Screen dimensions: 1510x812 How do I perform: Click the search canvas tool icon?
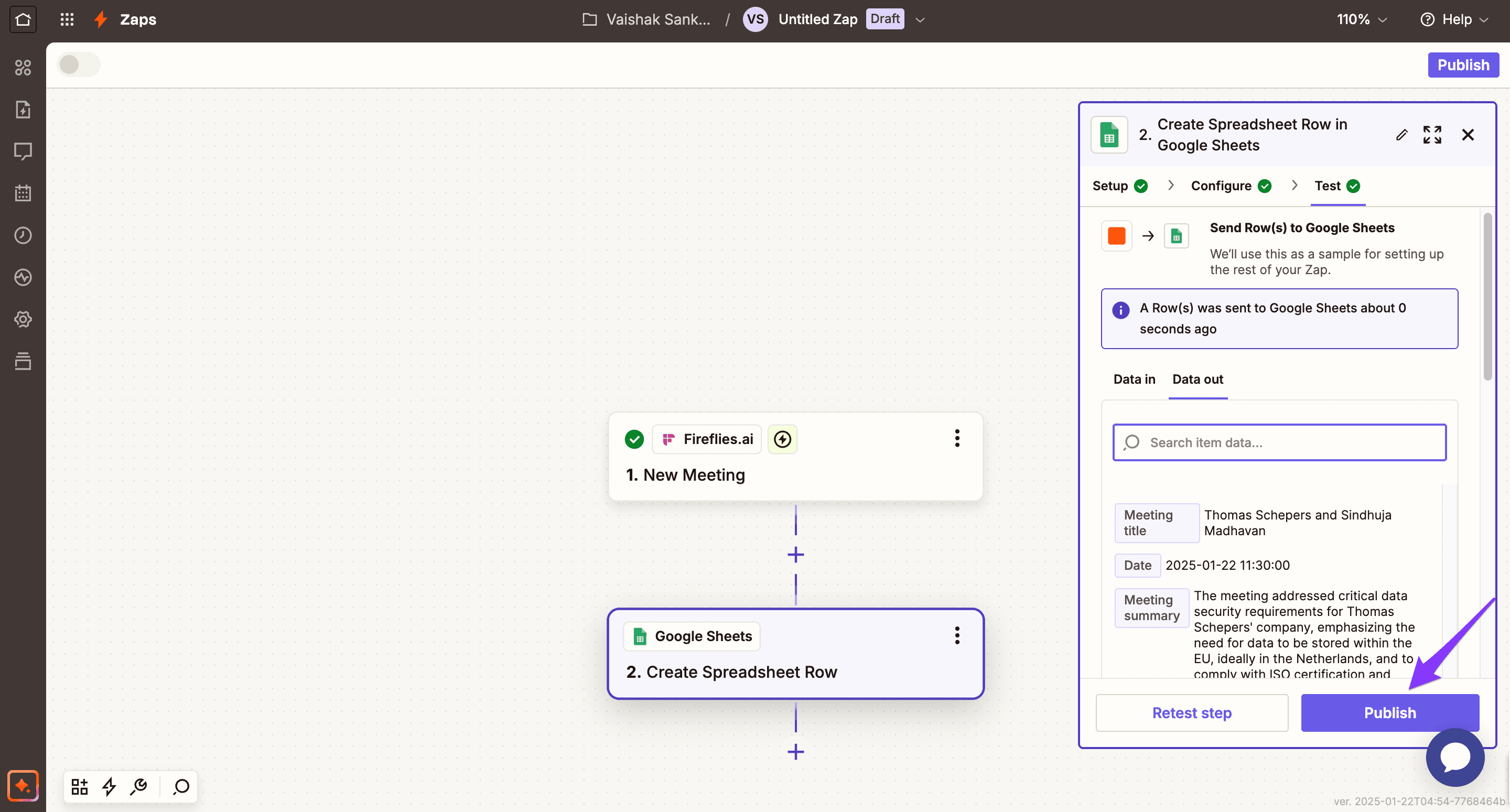[181, 786]
